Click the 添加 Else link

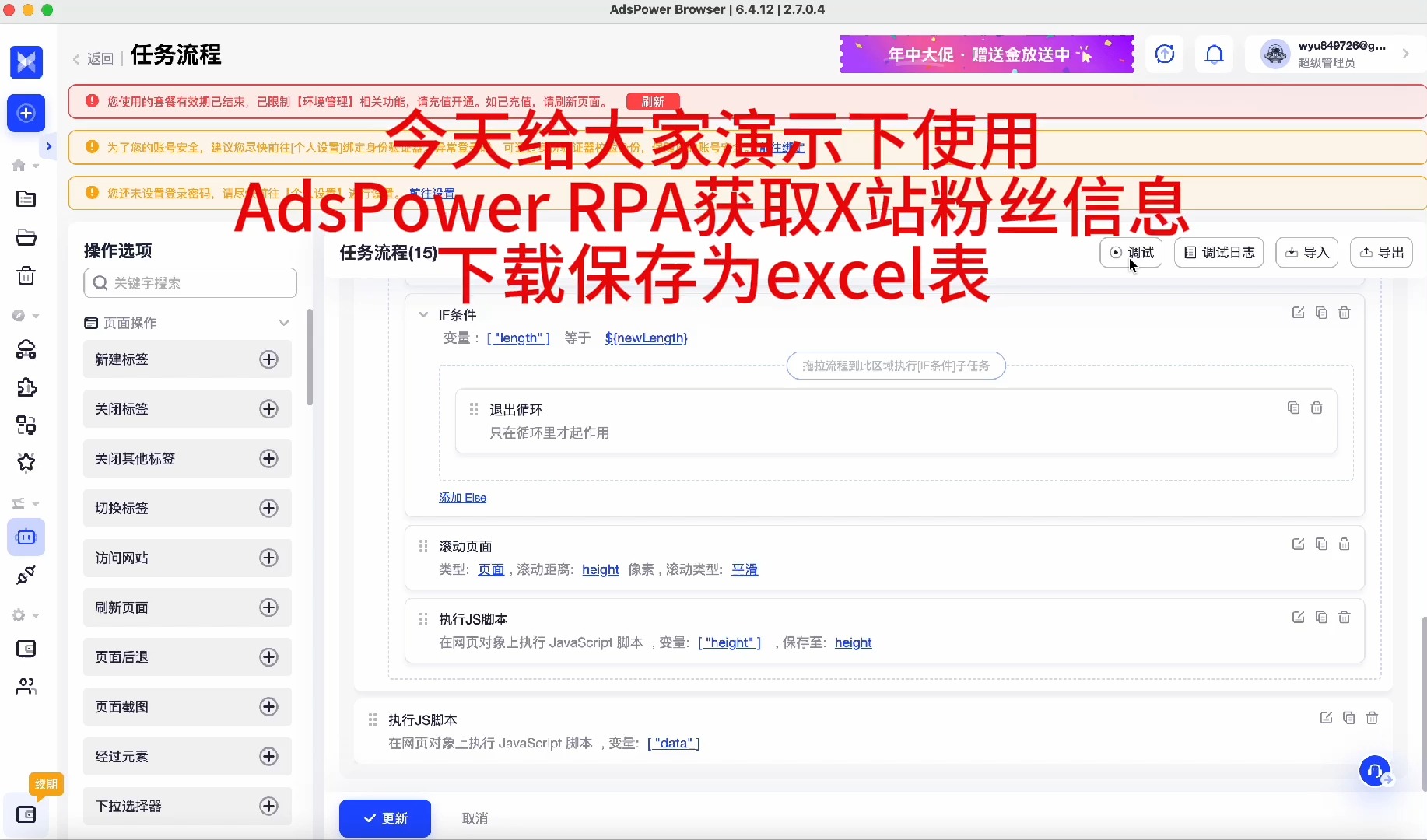point(463,498)
